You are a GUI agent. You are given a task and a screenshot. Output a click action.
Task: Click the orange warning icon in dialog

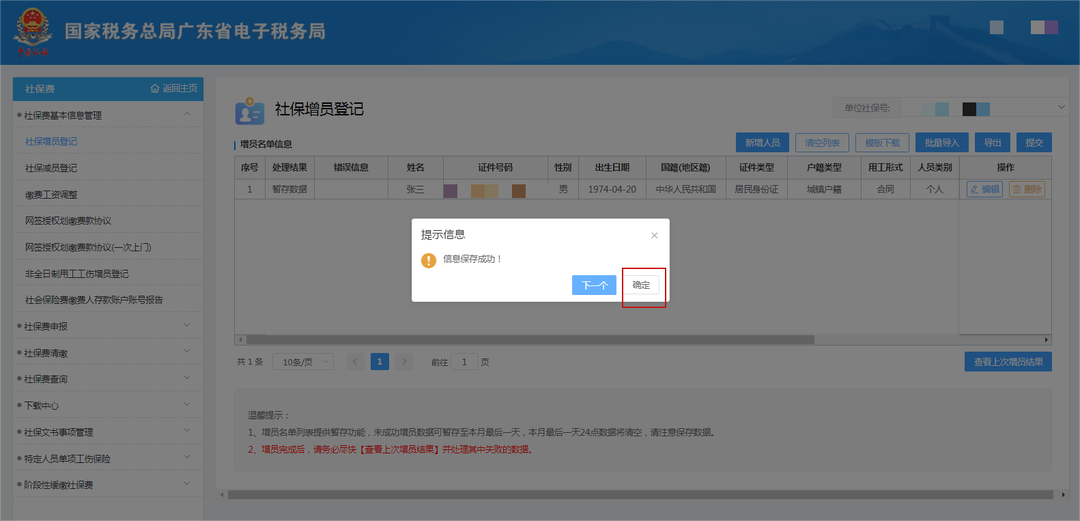point(428,260)
